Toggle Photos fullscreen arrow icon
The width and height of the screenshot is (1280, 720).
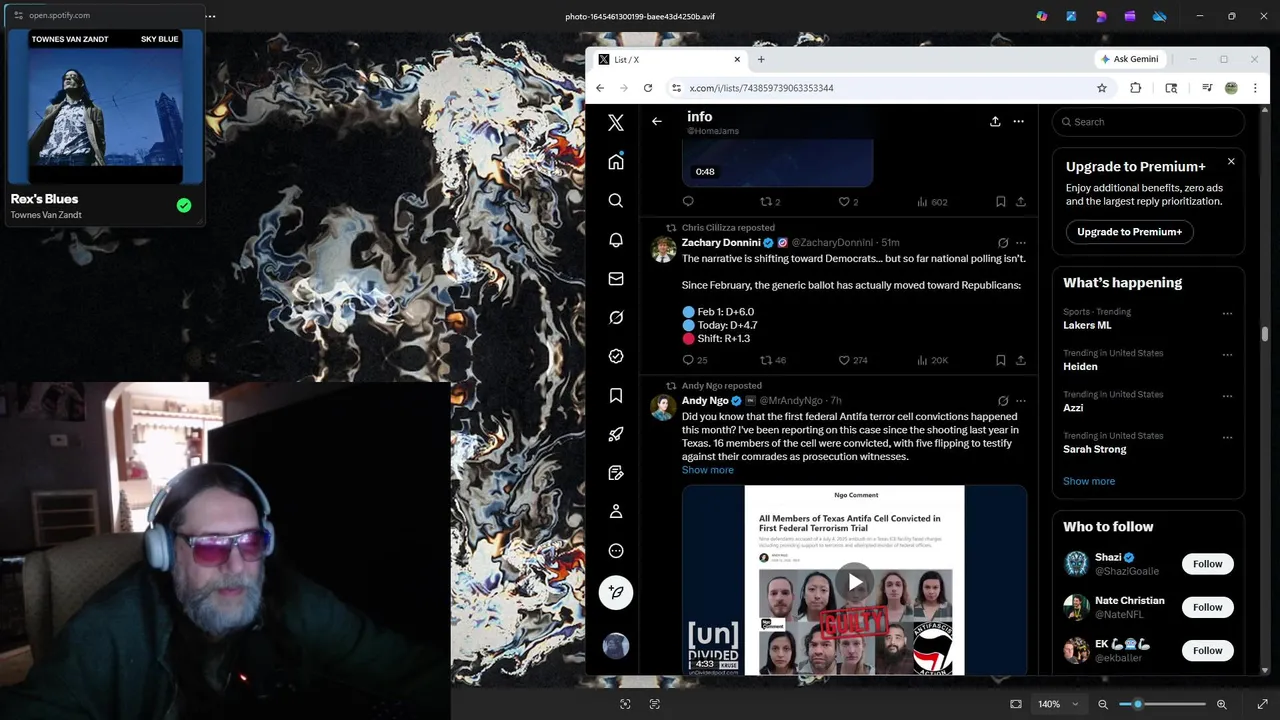click(1262, 704)
